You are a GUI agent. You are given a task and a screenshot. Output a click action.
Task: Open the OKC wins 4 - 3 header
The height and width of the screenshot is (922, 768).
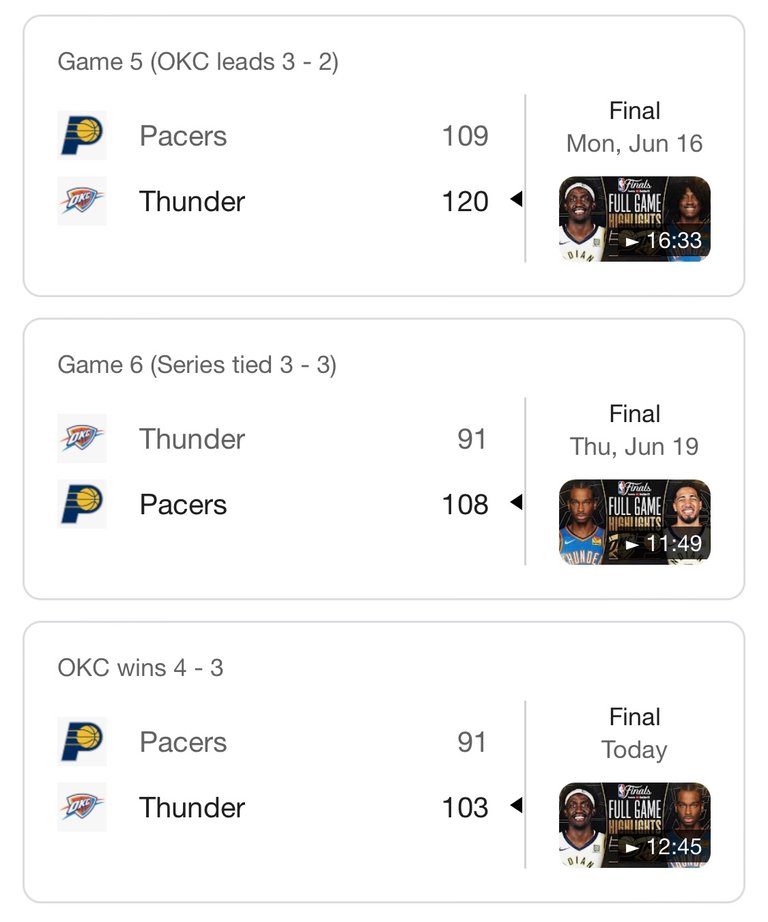pyautogui.click(x=141, y=668)
